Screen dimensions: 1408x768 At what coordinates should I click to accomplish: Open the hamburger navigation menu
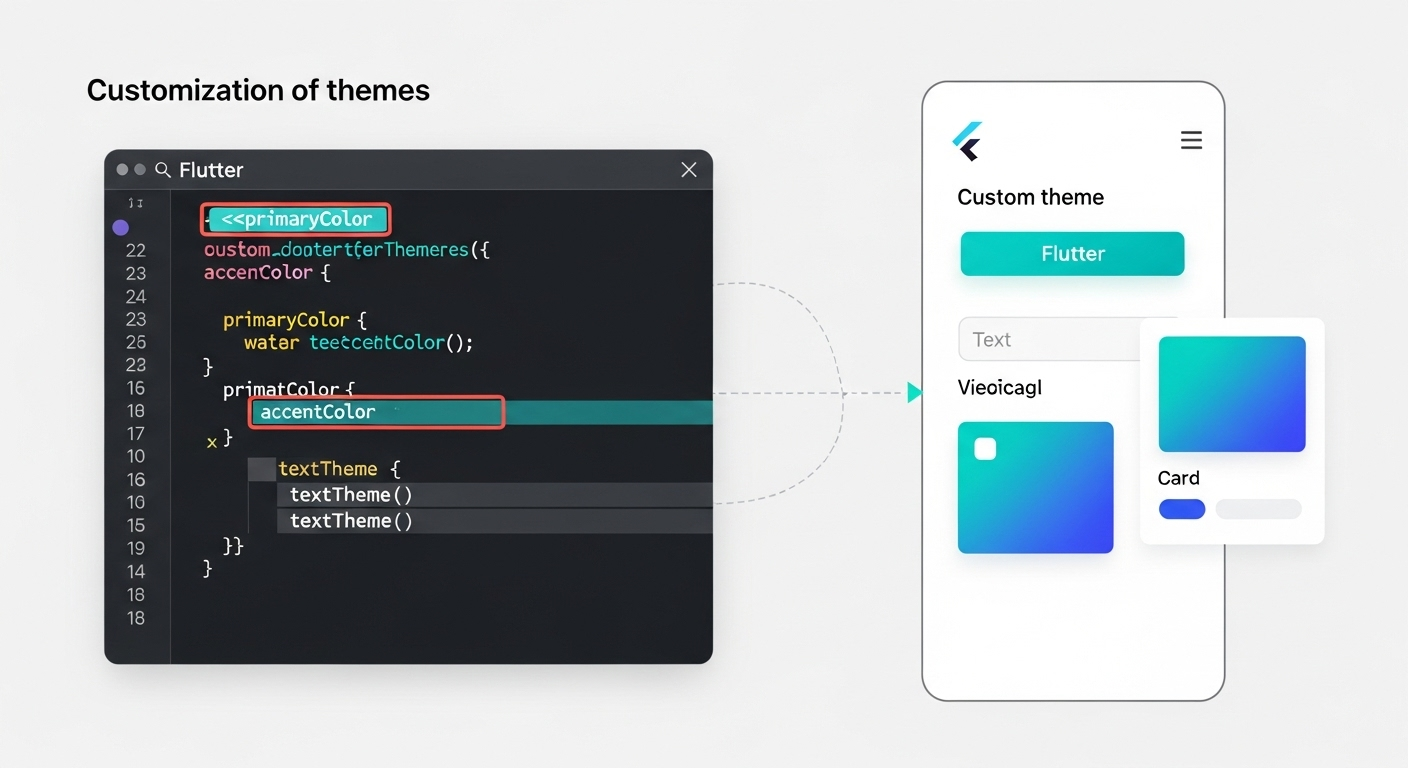click(x=1191, y=140)
